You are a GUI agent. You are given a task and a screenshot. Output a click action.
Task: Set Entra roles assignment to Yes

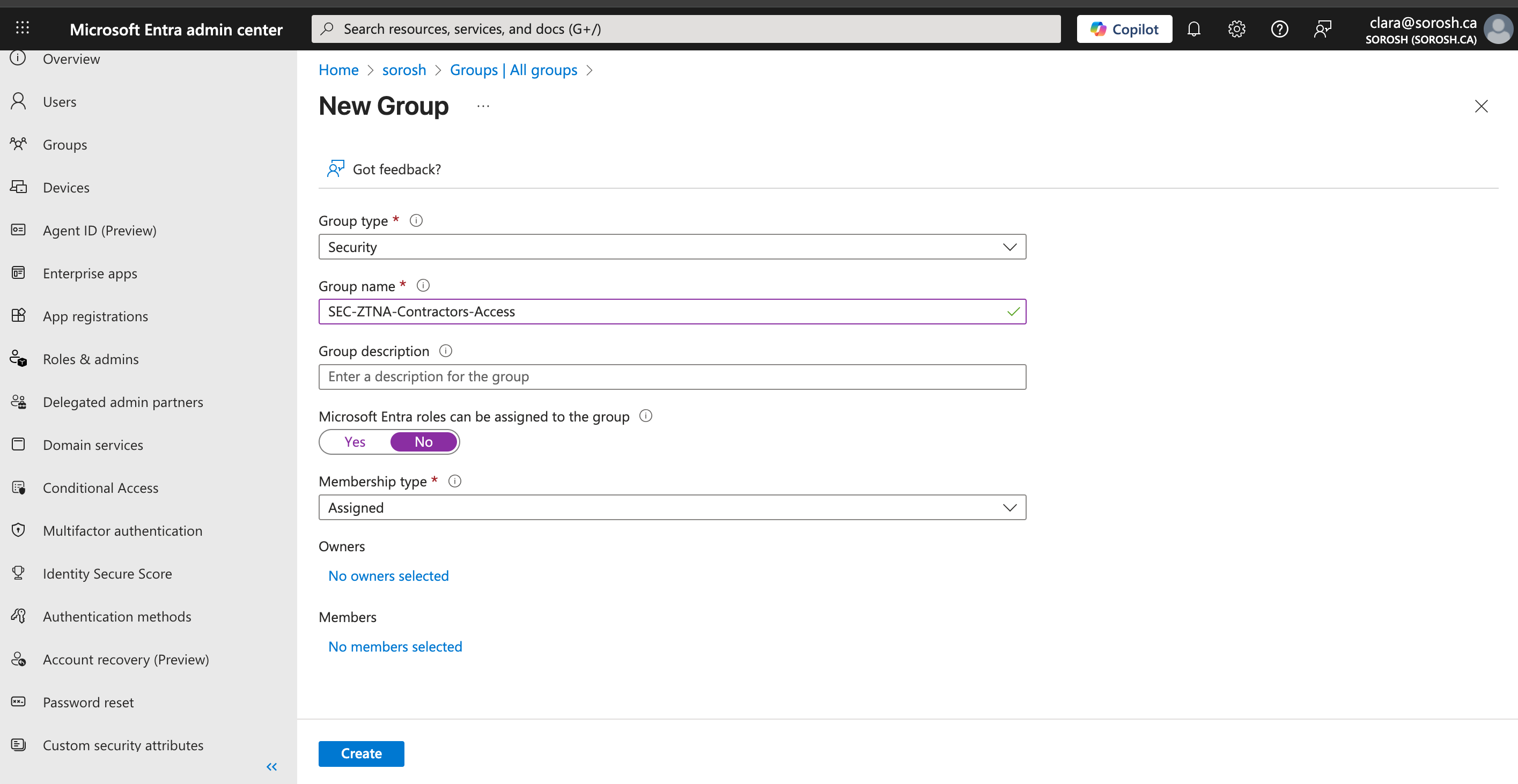coord(355,442)
